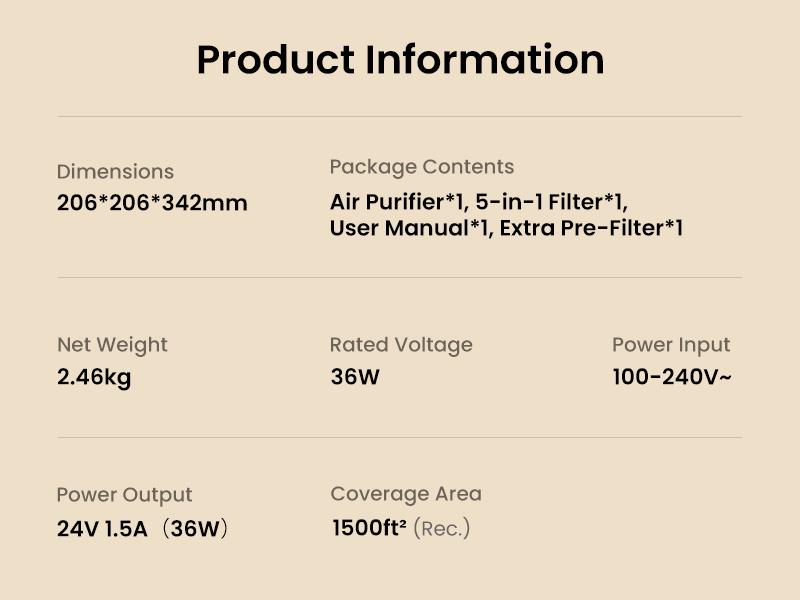Image resolution: width=800 pixels, height=600 pixels.
Task: Click the 24V 1.5A value
Action: 102,529
